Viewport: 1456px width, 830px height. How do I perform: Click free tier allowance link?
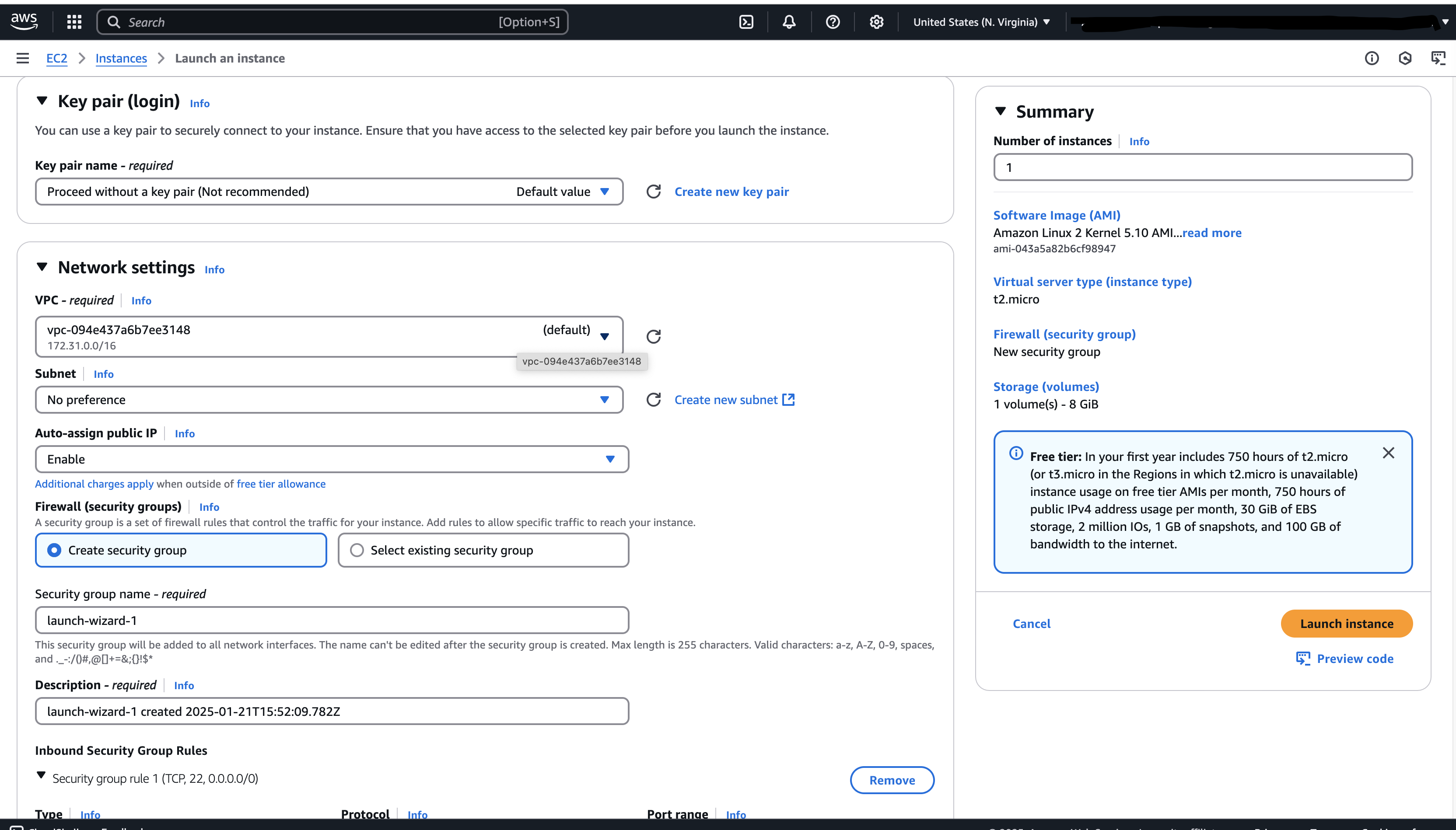click(281, 483)
